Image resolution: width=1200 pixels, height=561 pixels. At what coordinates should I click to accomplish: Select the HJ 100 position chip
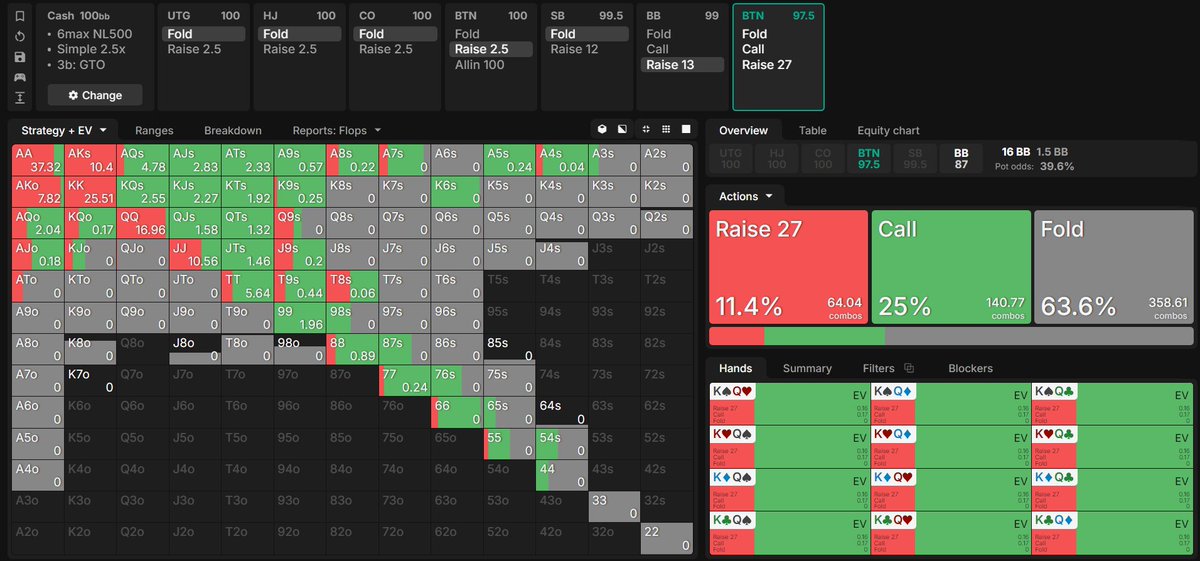click(x=779, y=158)
